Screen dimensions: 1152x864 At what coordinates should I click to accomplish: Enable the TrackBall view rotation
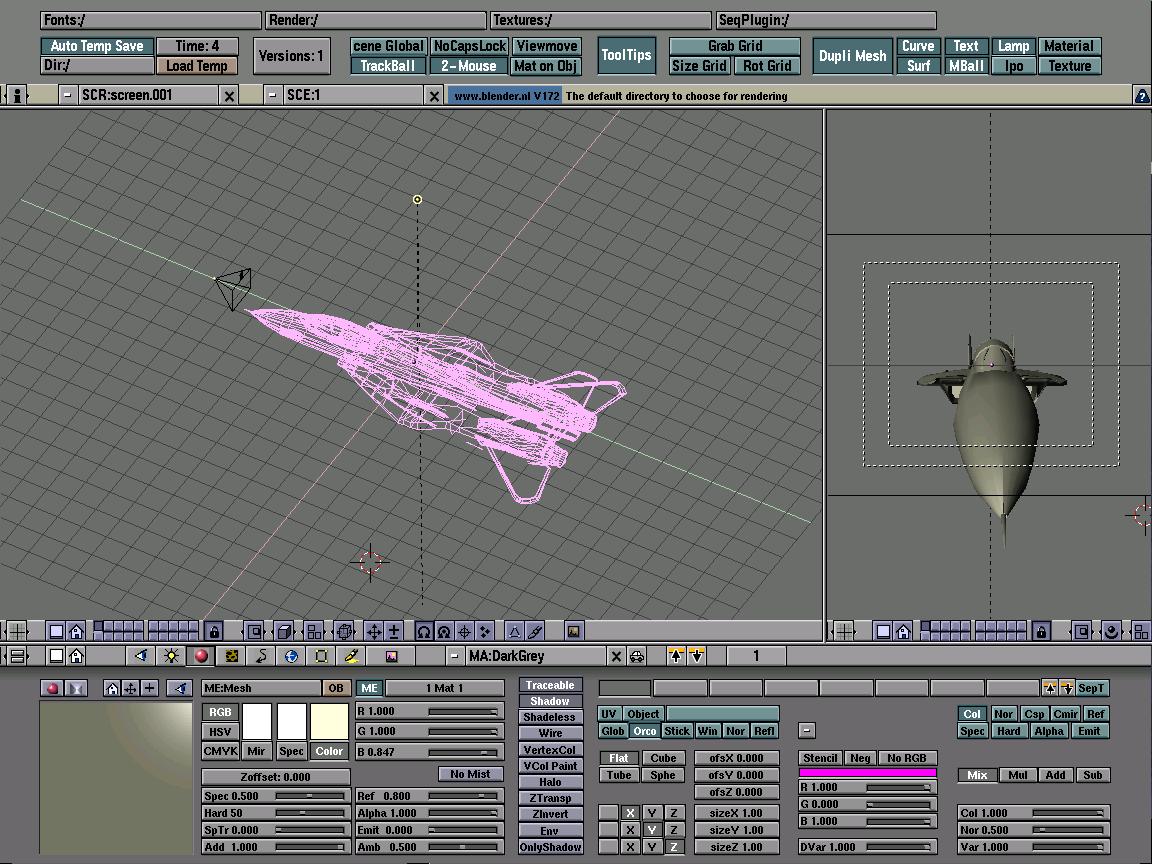(x=388, y=65)
